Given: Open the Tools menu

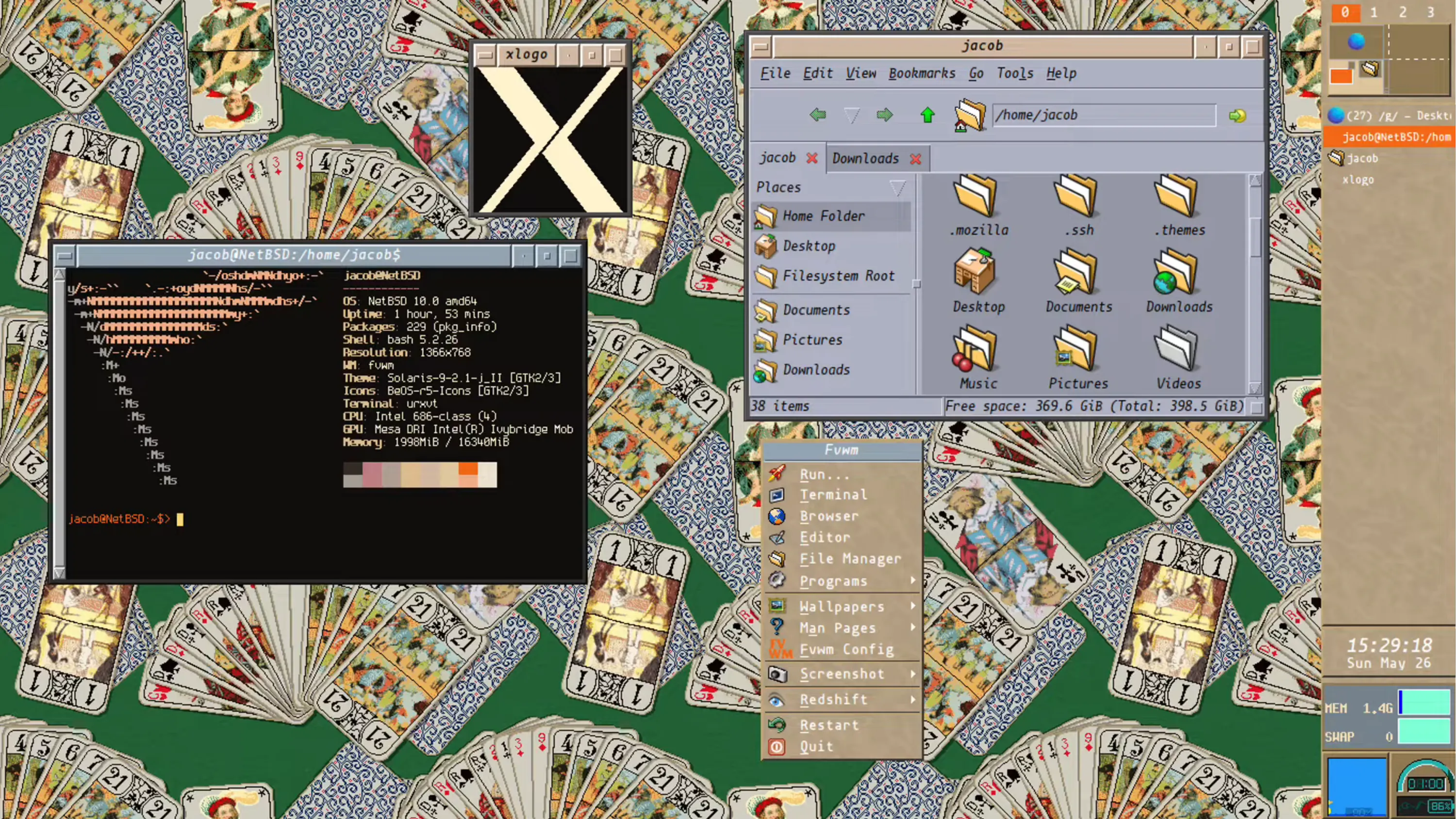Looking at the screenshot, I should coord(1014,73).
